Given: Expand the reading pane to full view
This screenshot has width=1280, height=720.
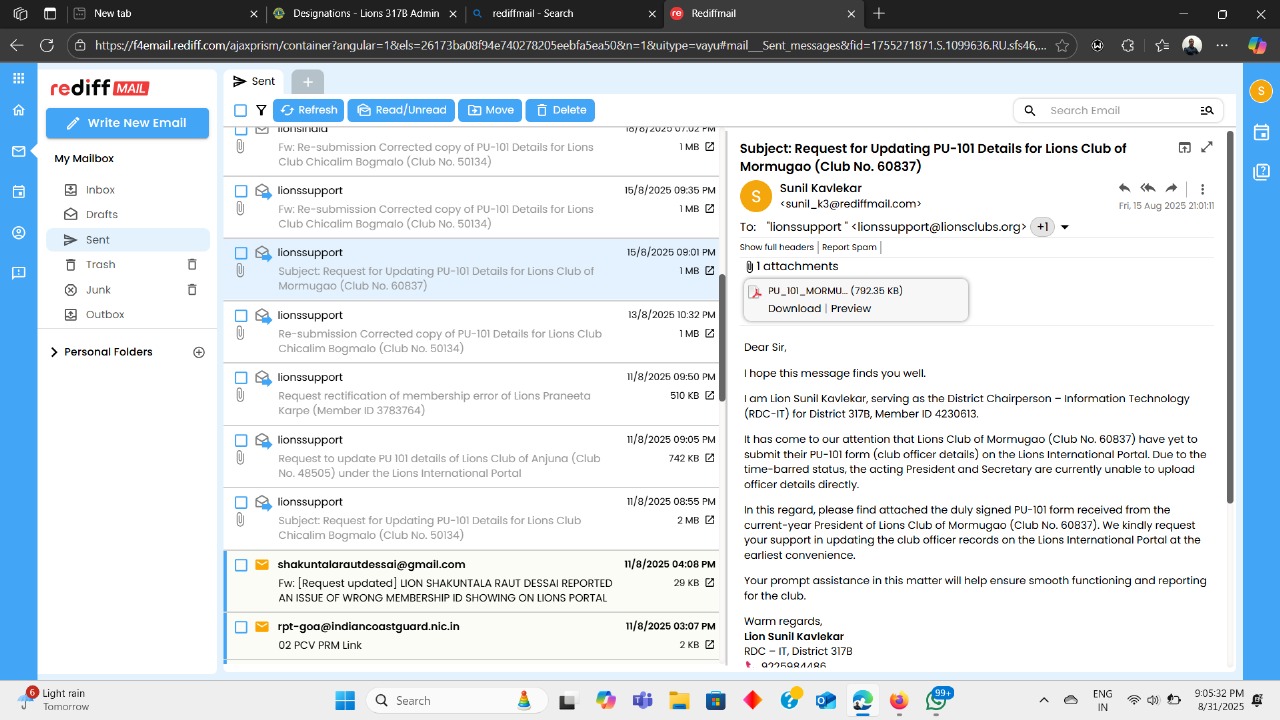Looking at the screenshot, I should (x=1207, y=148).
